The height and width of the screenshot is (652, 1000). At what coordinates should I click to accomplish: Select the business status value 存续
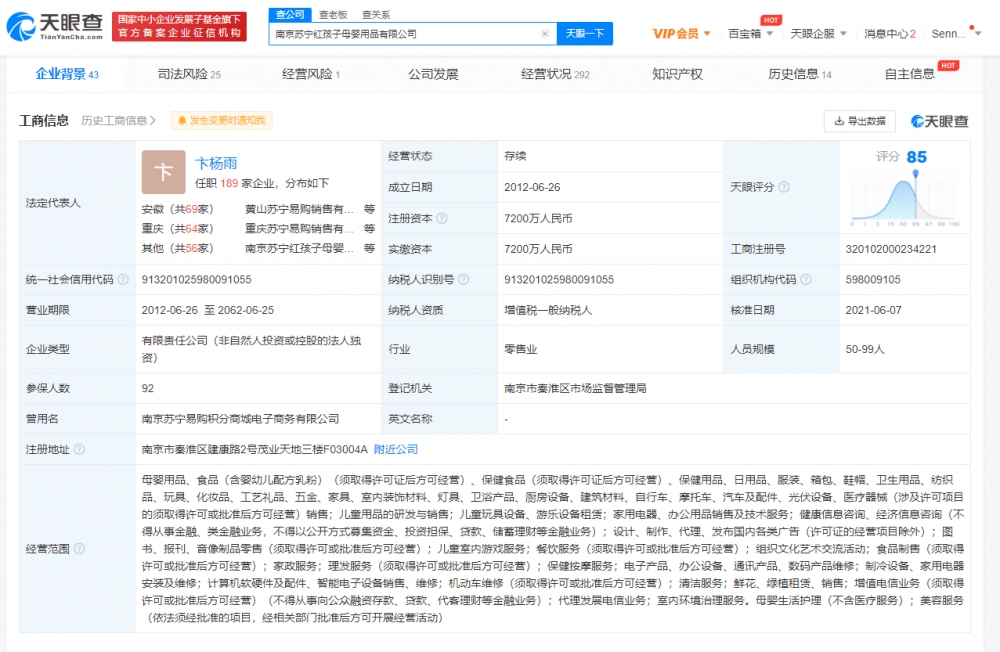click(515, 156)
